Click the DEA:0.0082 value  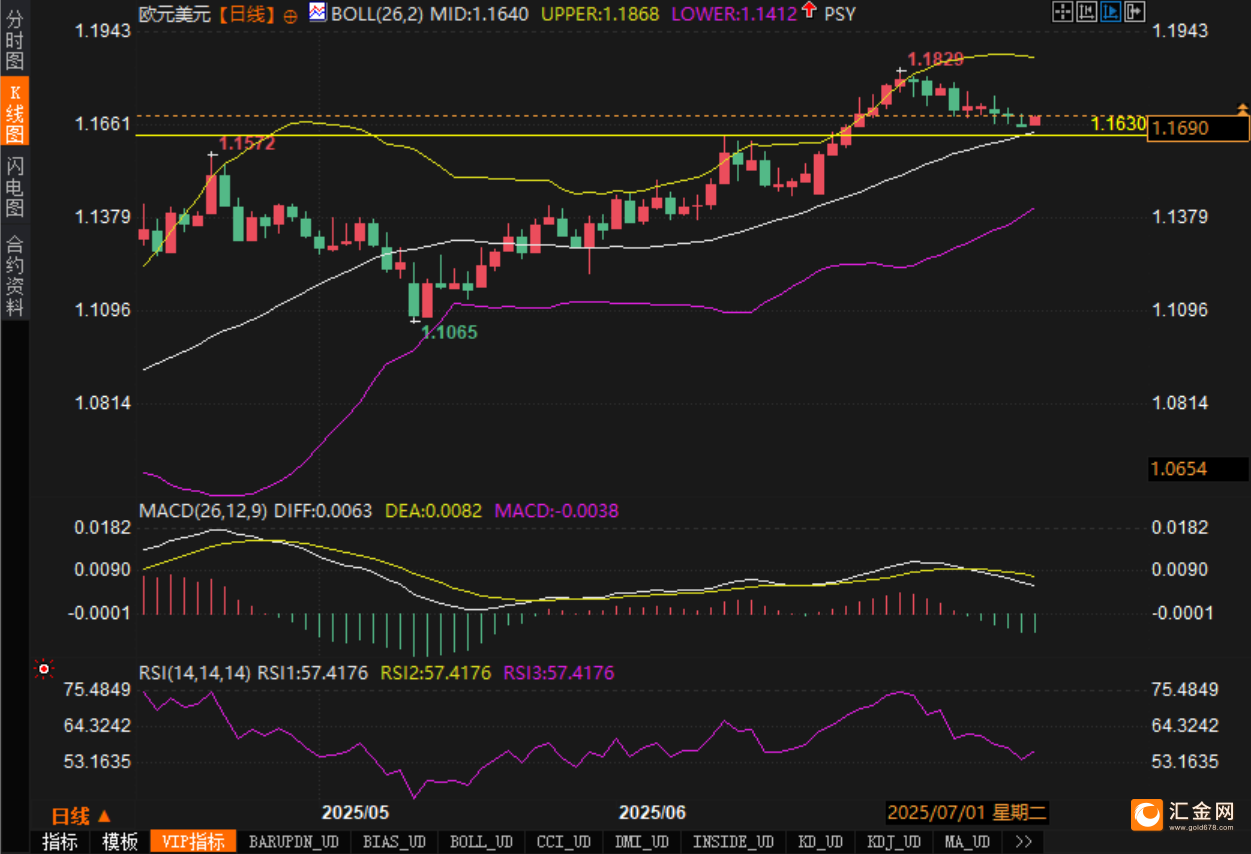point(433,510)
